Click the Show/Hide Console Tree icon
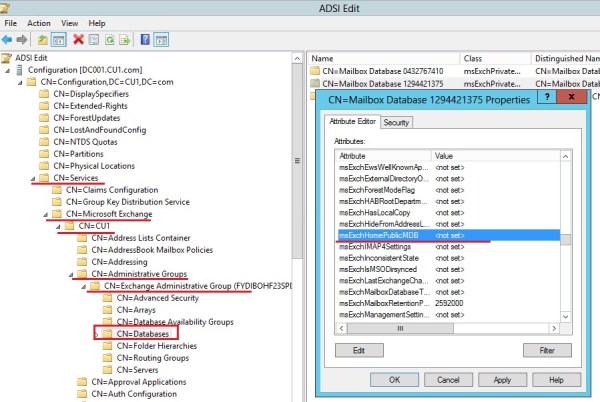600x402 pixels. click(59, 39)
